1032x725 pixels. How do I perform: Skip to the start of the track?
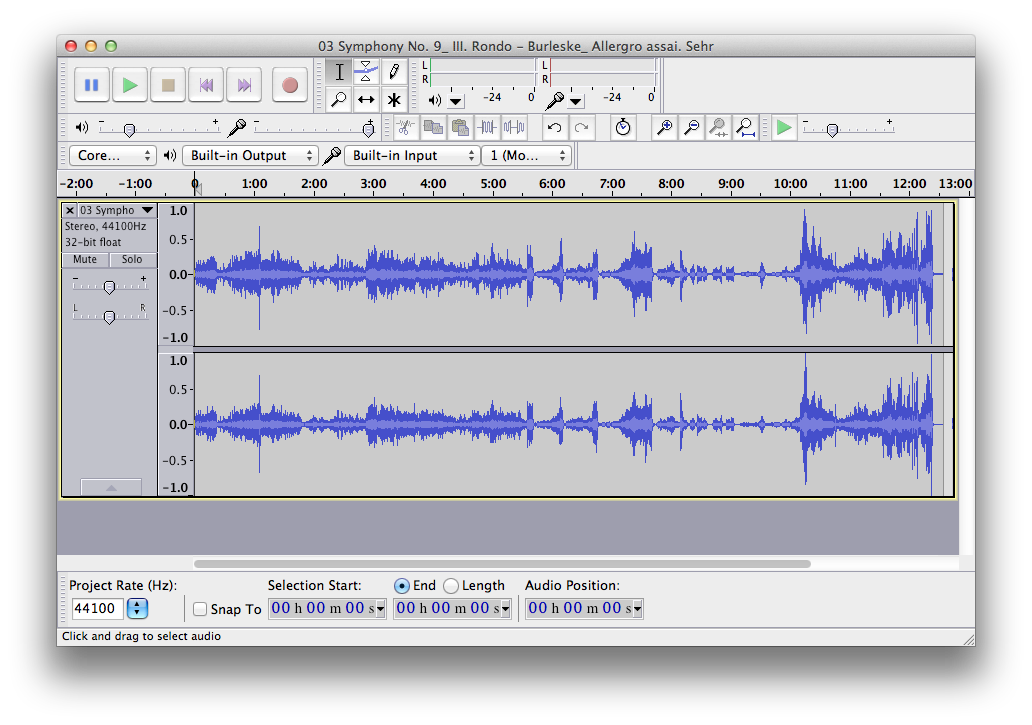207,86
